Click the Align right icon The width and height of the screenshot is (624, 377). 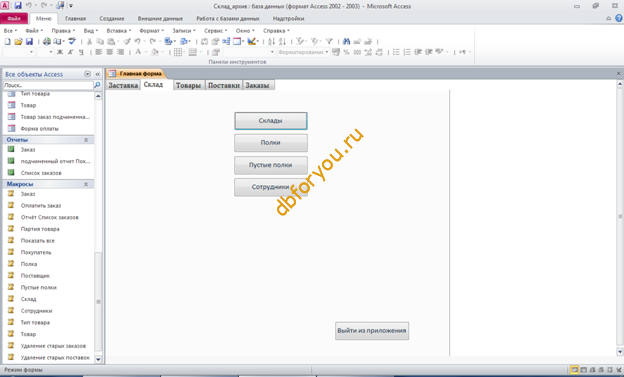click(x=120, y=52)
